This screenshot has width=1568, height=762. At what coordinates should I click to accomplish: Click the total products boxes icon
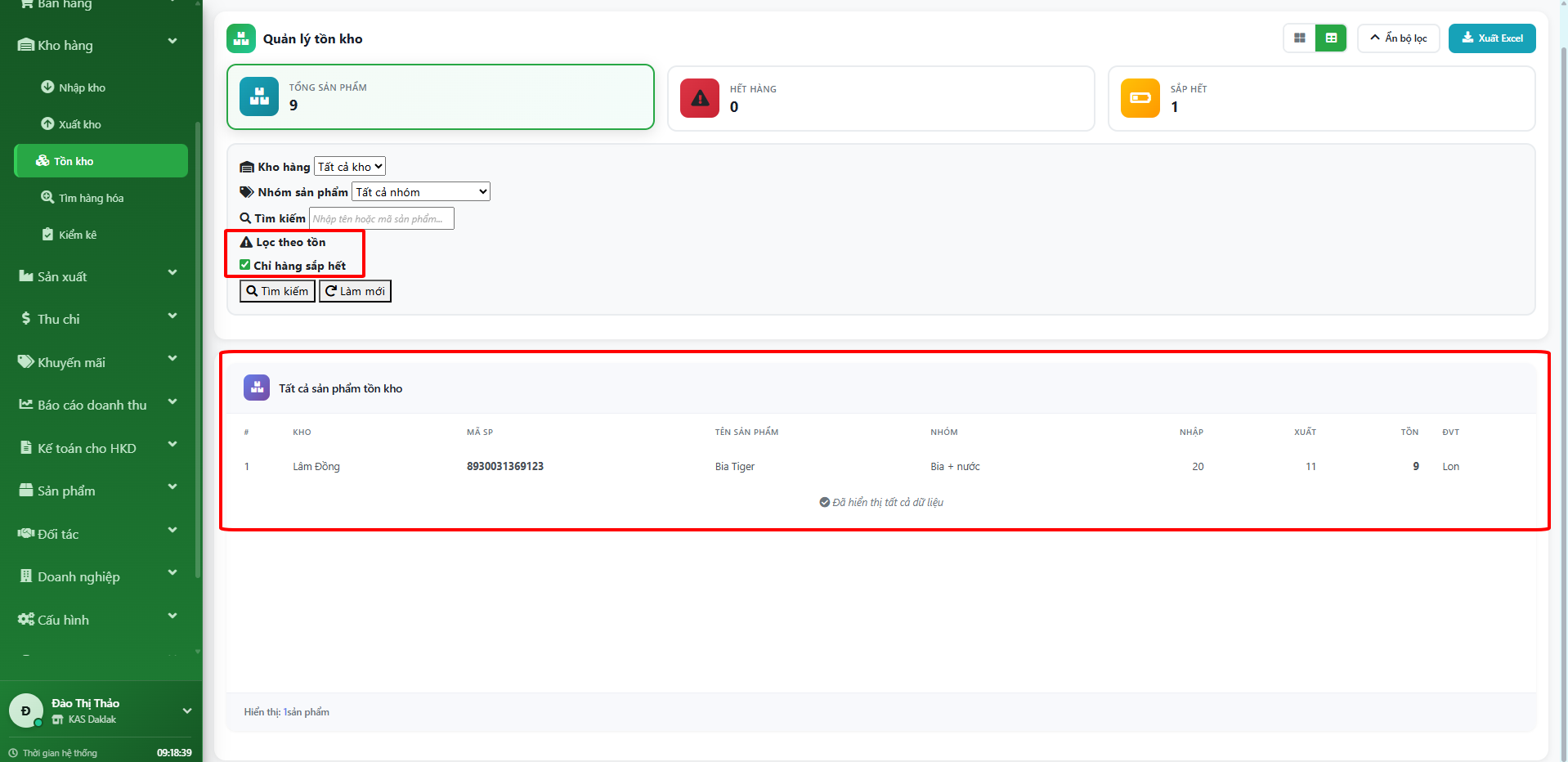click(x=259, y=96)
